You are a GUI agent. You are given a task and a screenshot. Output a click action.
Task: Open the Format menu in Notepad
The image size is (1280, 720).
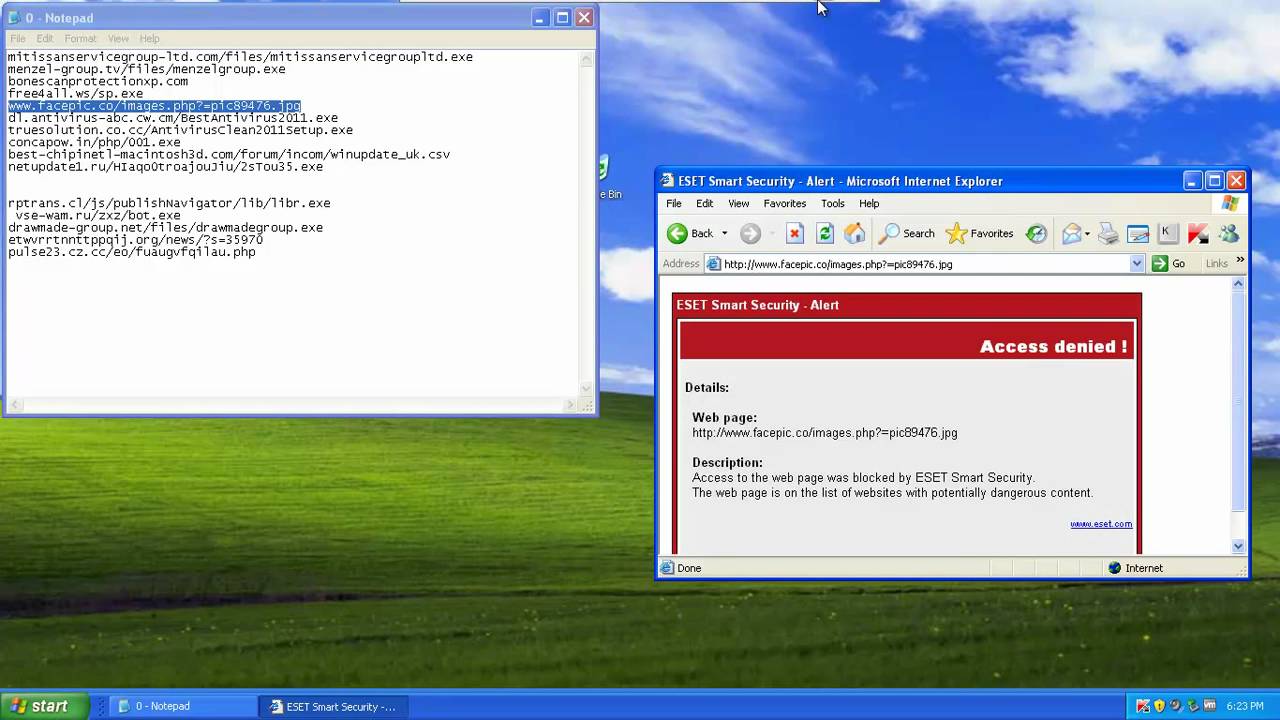(x=81, y=38)
